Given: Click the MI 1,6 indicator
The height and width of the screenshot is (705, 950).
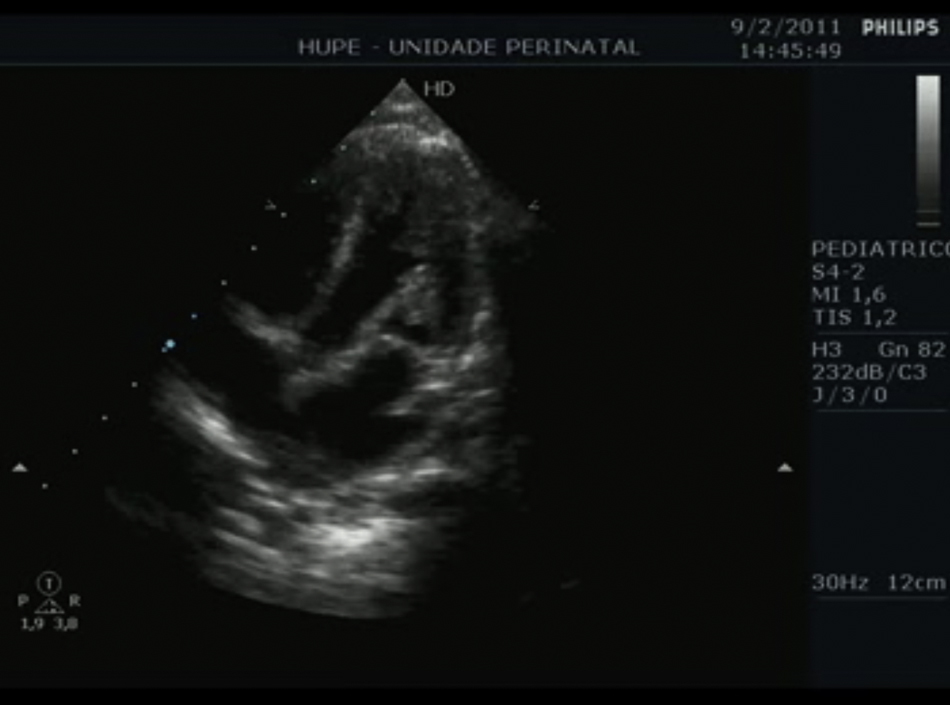Looking at the screenshot, I should coord(848,295).
